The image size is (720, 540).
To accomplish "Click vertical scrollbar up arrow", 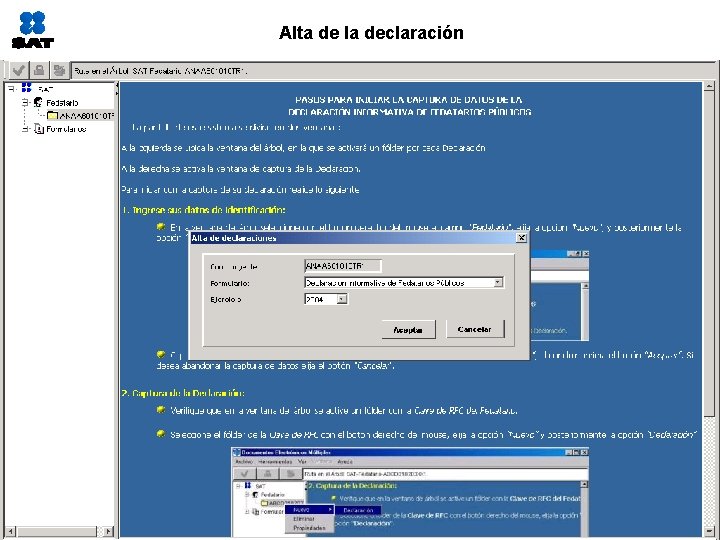I will [x=709, y=86].
